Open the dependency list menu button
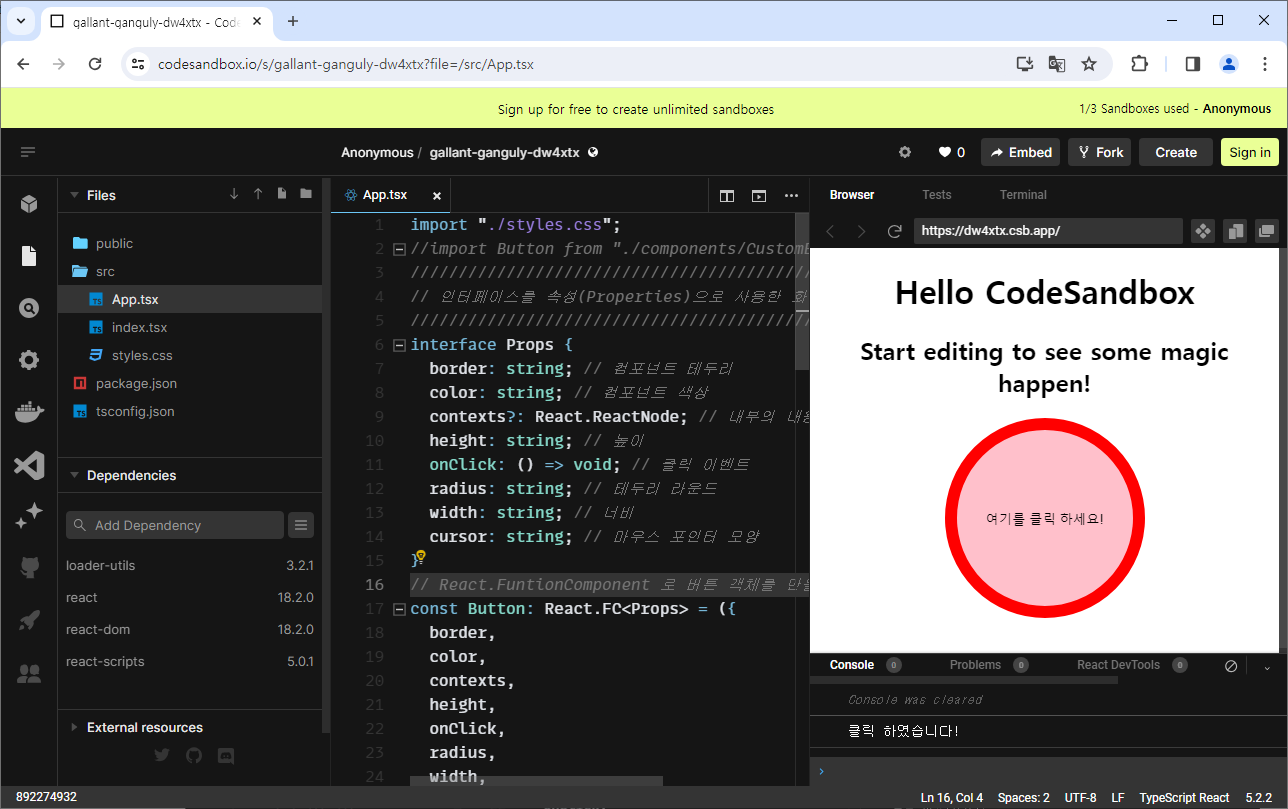 click(301, 525)
